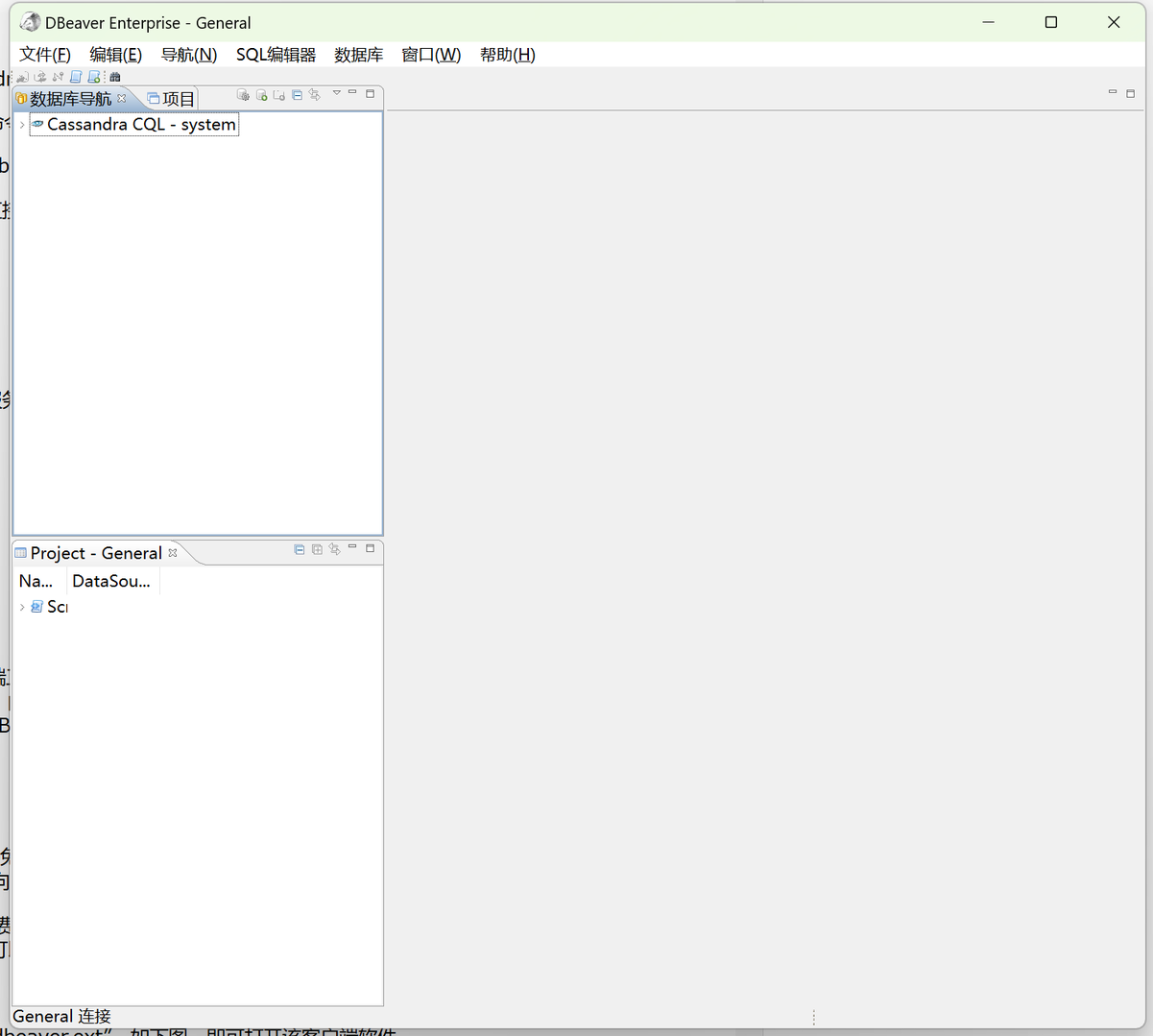1153x1036 pixels.
Task: Click the General 连接 status bar text
Action: (x=62, y=1016)
